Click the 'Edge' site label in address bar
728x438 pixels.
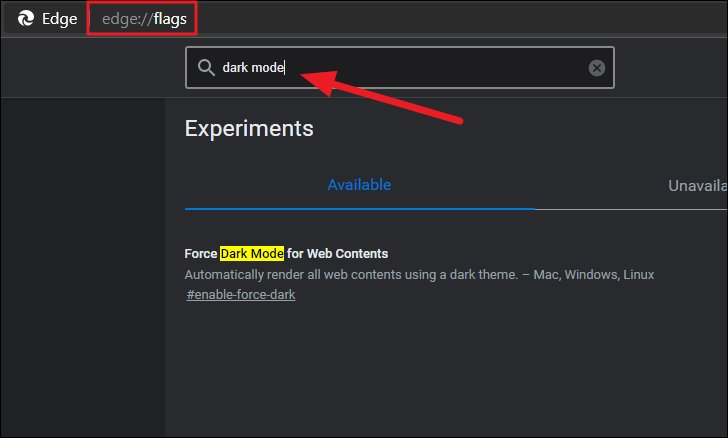59,19
